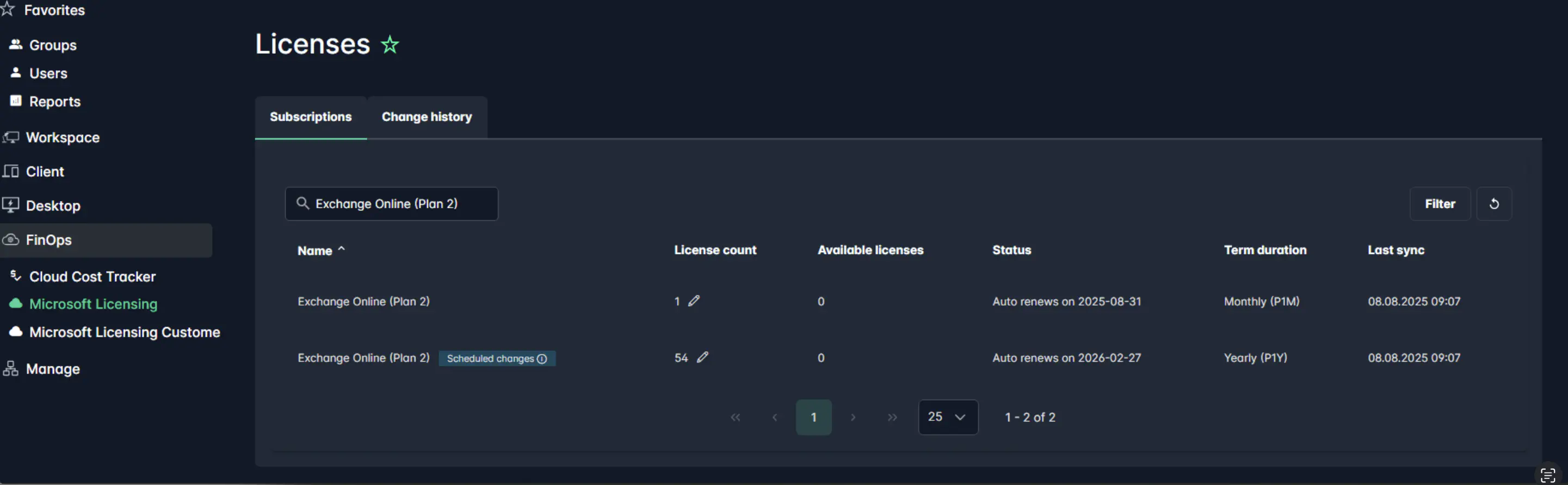Image resolution: width=1568 pixels, height=485 pixels.
Task: Go to first page of results
Action: (735, 418)
